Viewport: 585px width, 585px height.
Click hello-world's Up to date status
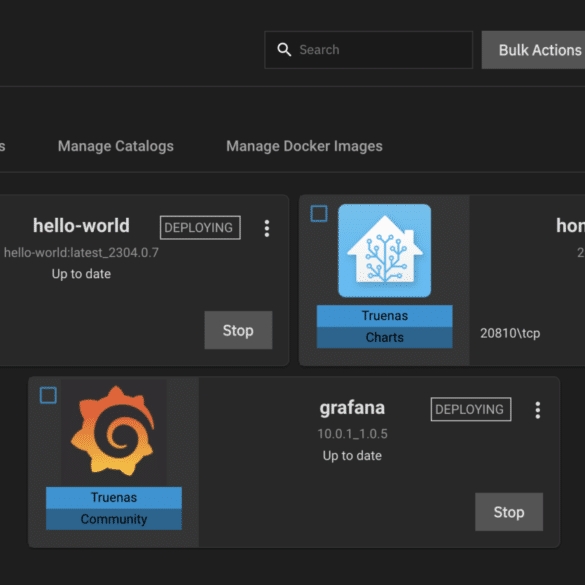click(x=81, y=274)
